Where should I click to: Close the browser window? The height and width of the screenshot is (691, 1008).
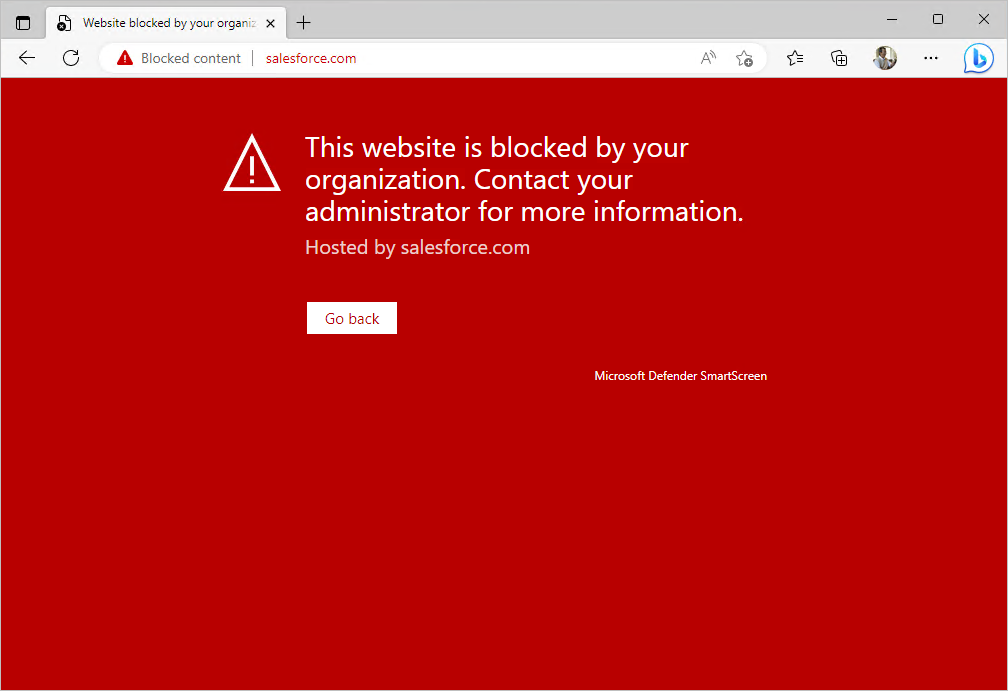tap(984, 19)
